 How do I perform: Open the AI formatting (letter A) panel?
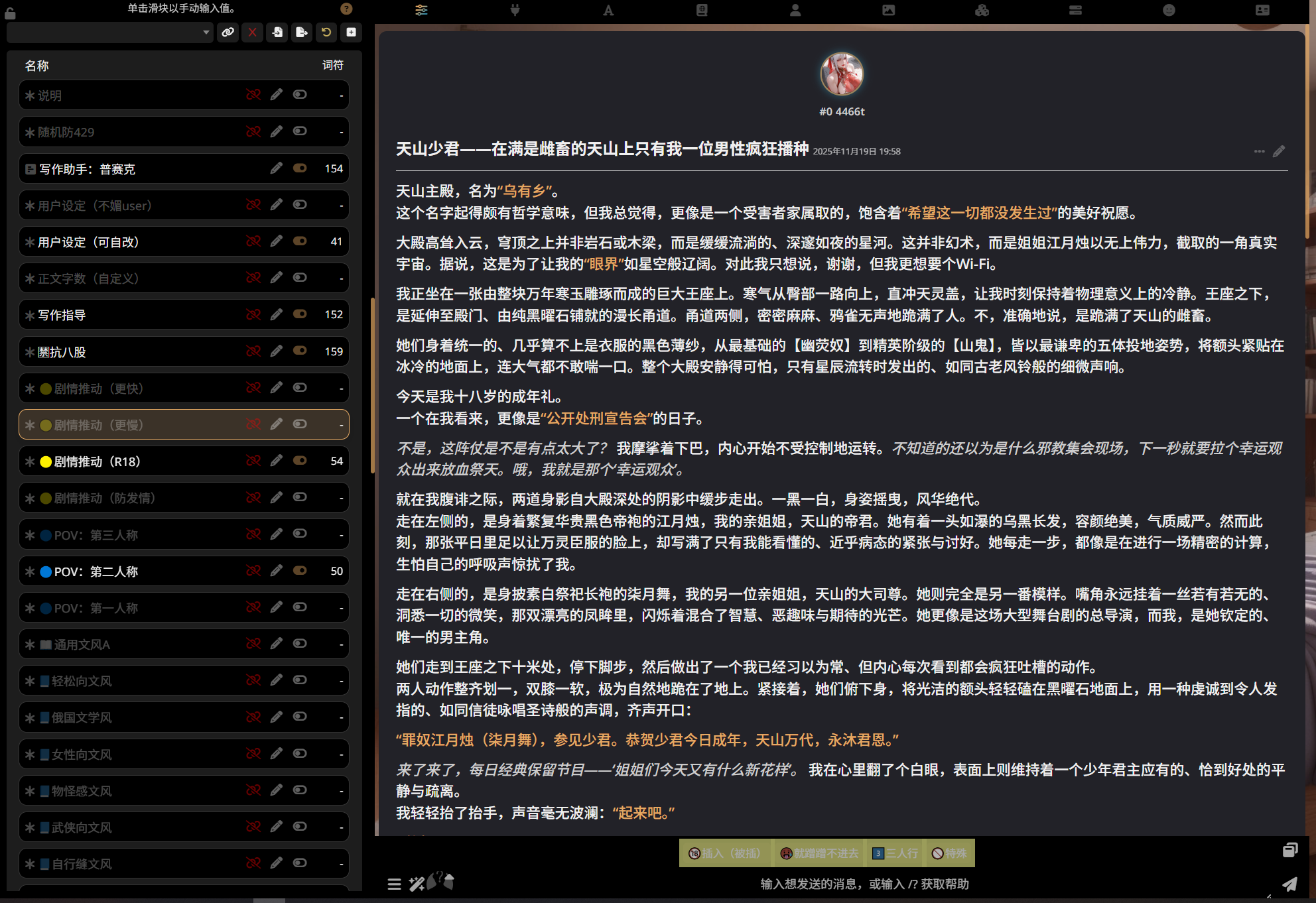tap(608, 10)
